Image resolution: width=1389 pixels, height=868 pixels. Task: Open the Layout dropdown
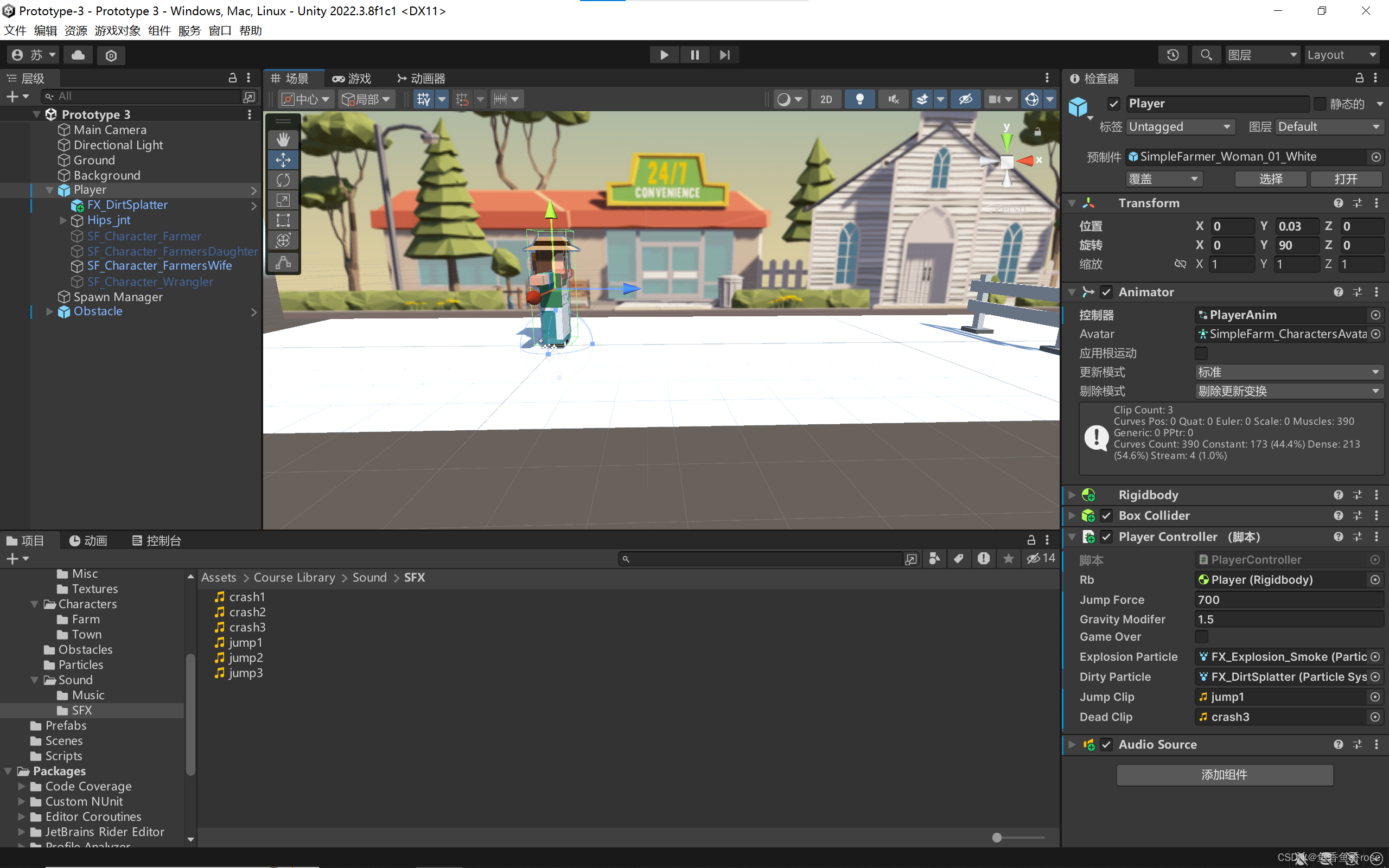1341,55
